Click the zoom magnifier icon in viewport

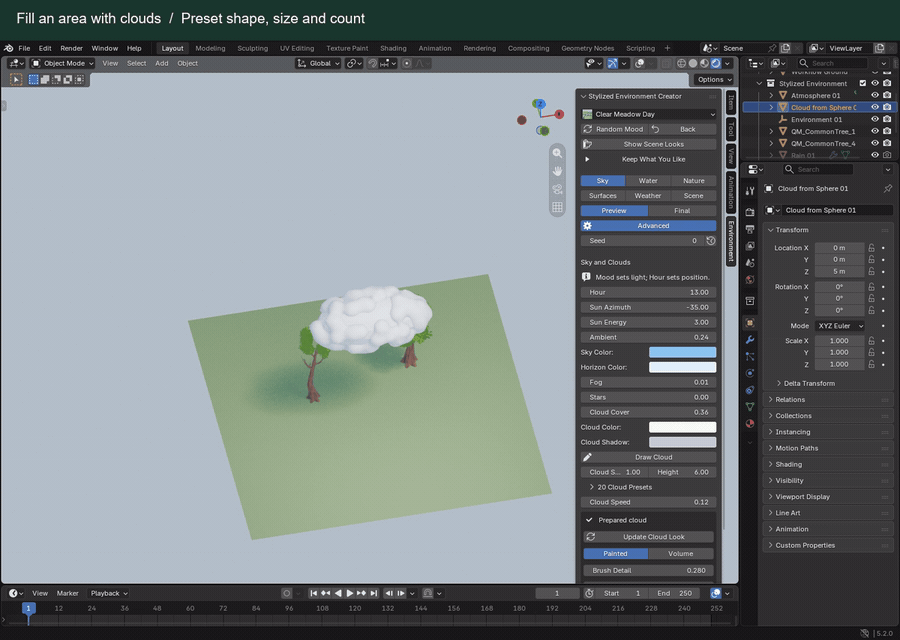tap(557, 153)
